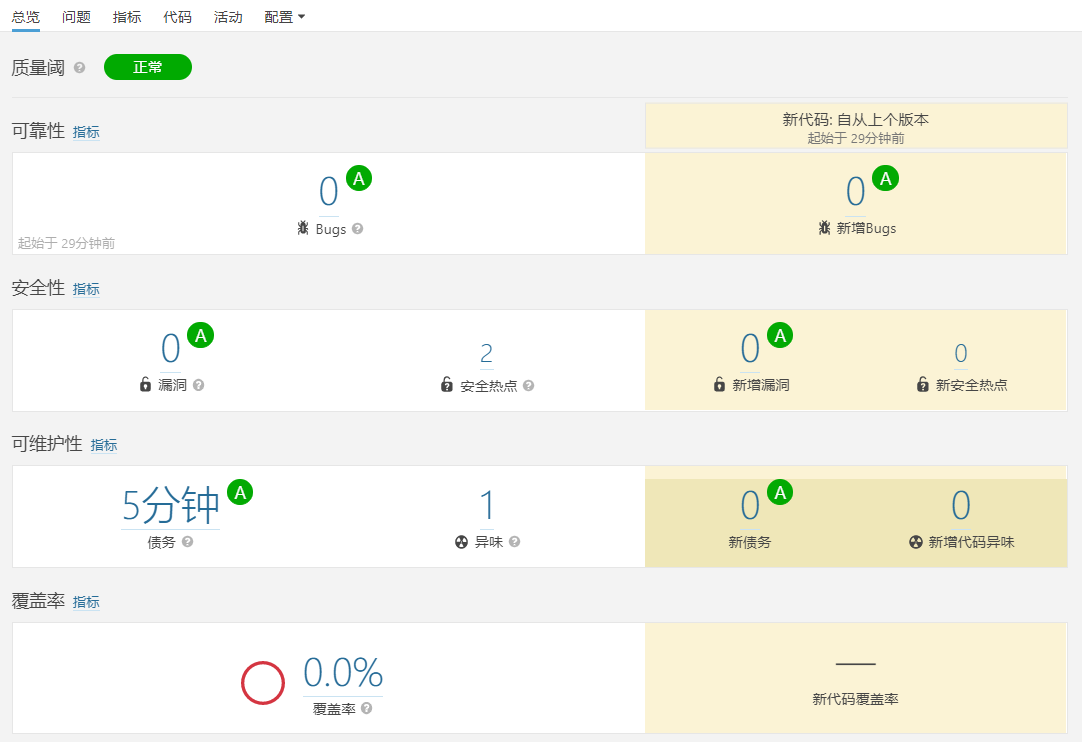Image resolution: width=1082 pixels, height=742 pixels.
Task: Click the 0.0% coverage value
Action: click(x=343, y=673)
